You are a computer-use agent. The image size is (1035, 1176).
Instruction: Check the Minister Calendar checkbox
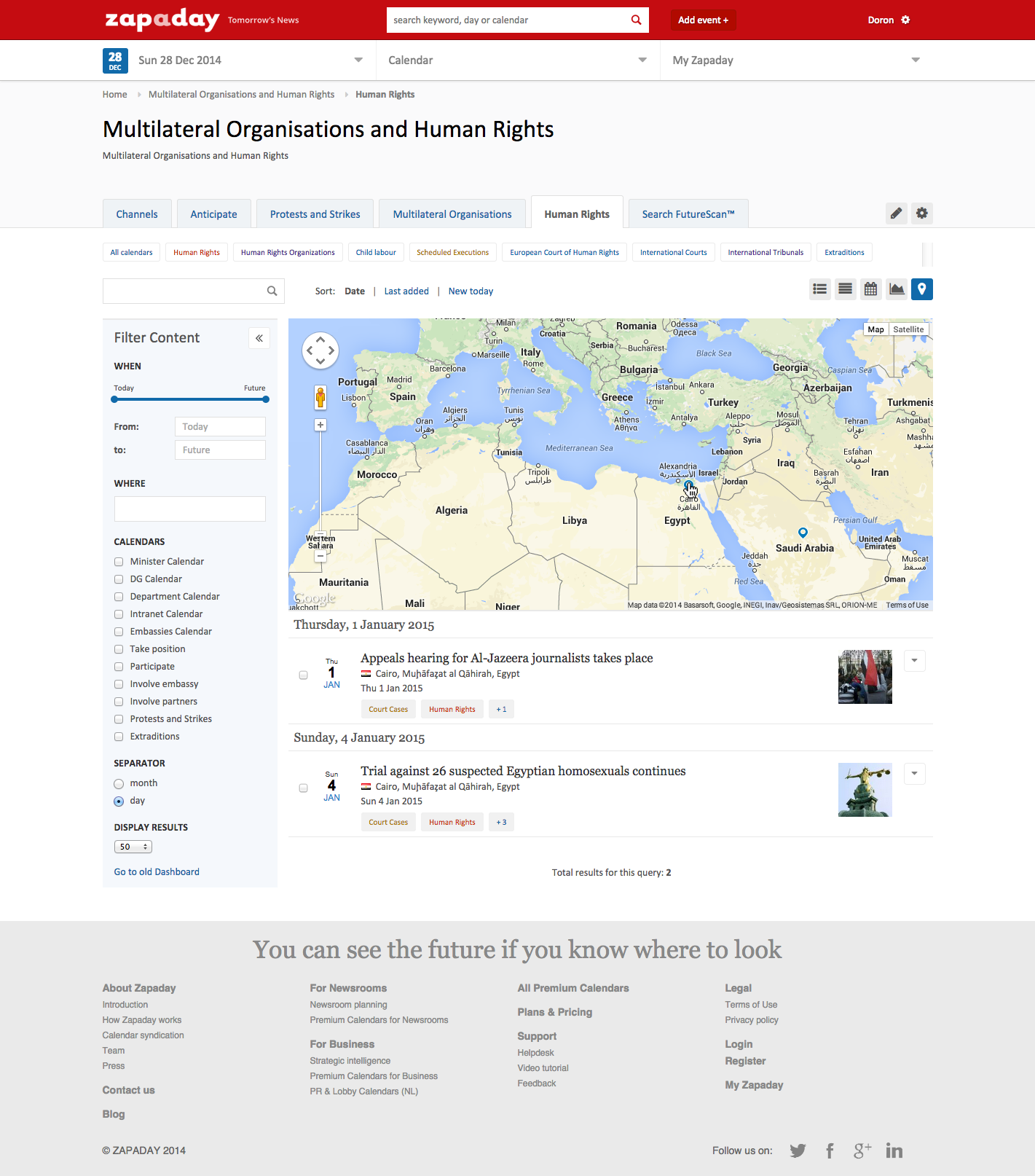pyautogui.click(x=119, y=562)
